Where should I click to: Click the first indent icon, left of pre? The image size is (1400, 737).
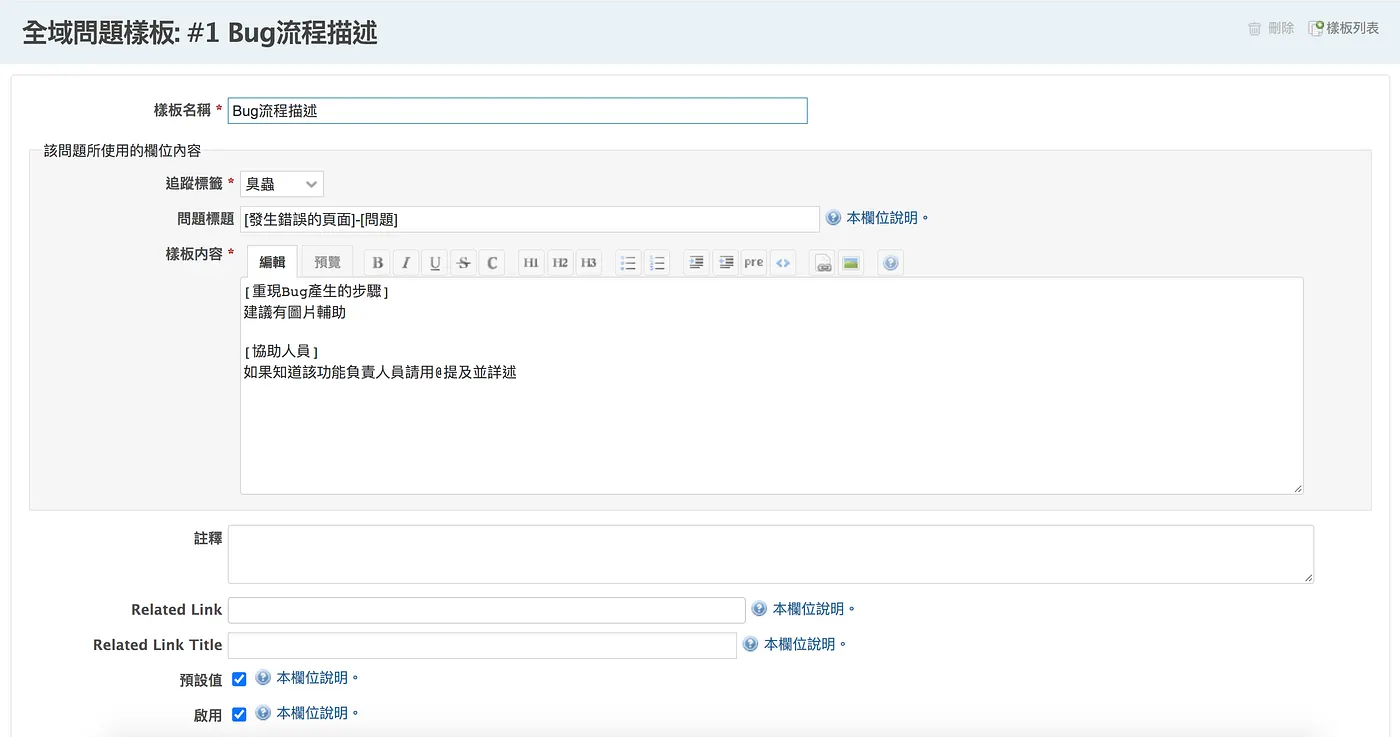[697, 263]
